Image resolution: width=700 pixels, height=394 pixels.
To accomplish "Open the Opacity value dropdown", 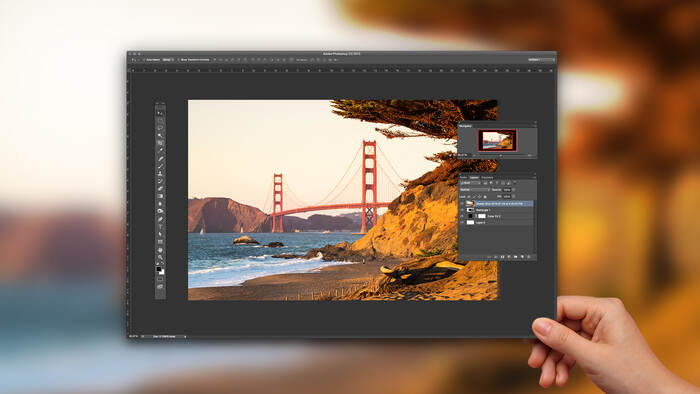I will click(513, 189).
